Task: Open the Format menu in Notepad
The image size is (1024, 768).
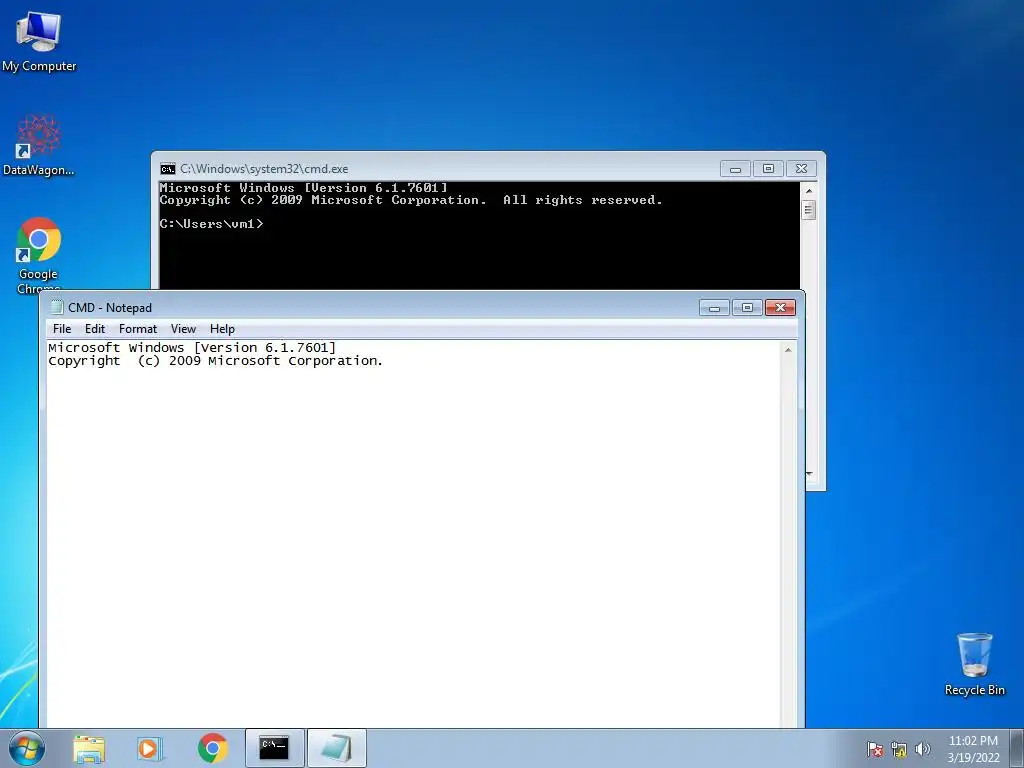Action: [138, 329]
